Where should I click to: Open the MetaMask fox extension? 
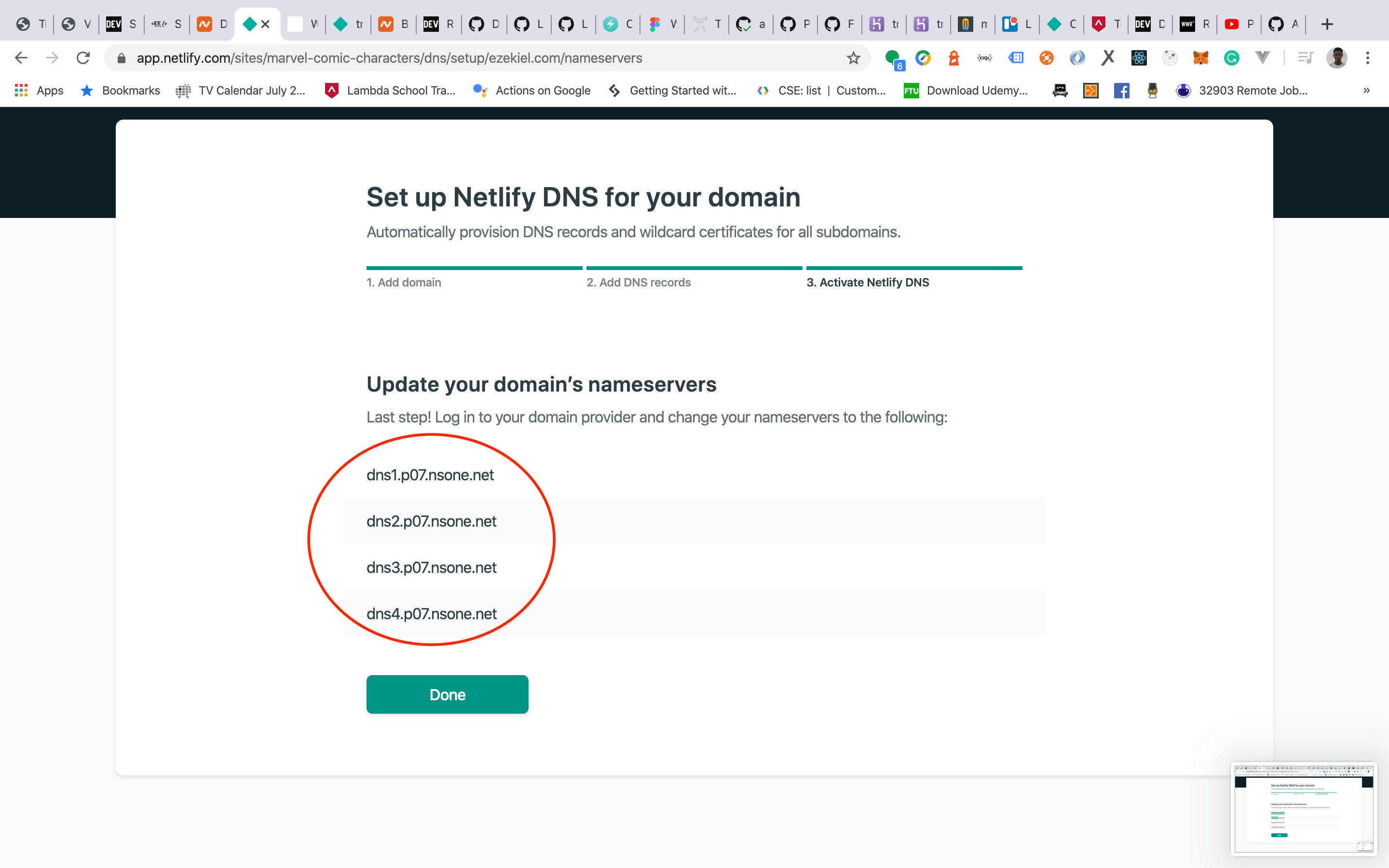click(x=1201, y=58)
